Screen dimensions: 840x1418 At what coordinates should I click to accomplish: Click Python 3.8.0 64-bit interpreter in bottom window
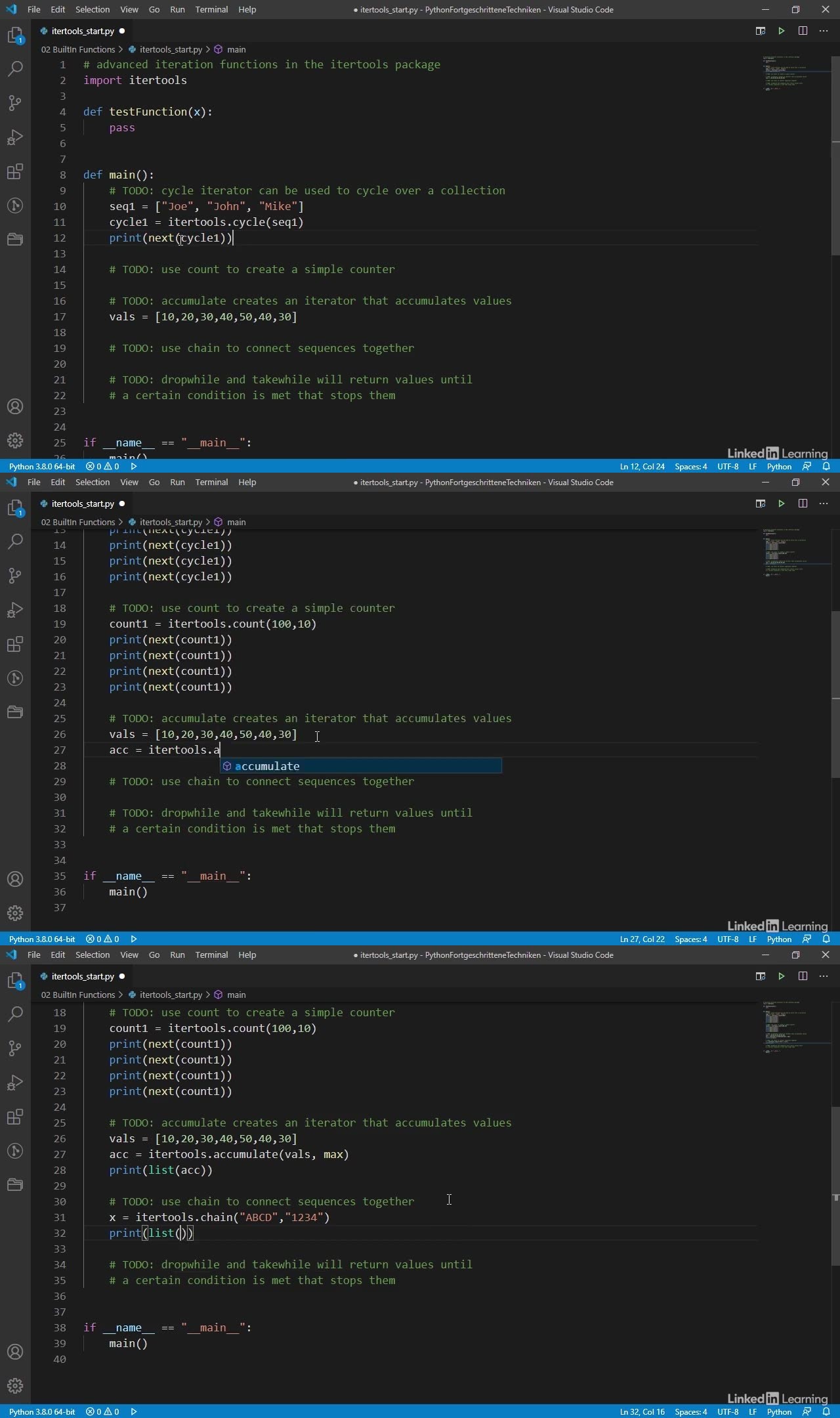[42, 1411]
